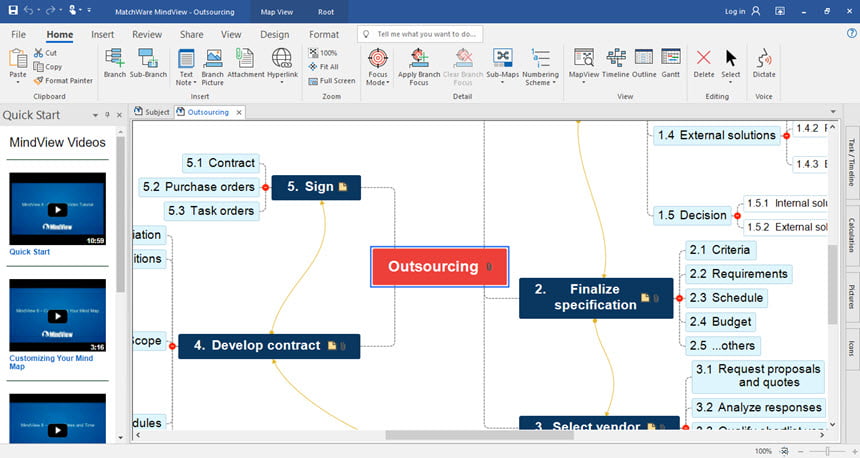Add an Attachment with paperclip icon

coord(245,63)
